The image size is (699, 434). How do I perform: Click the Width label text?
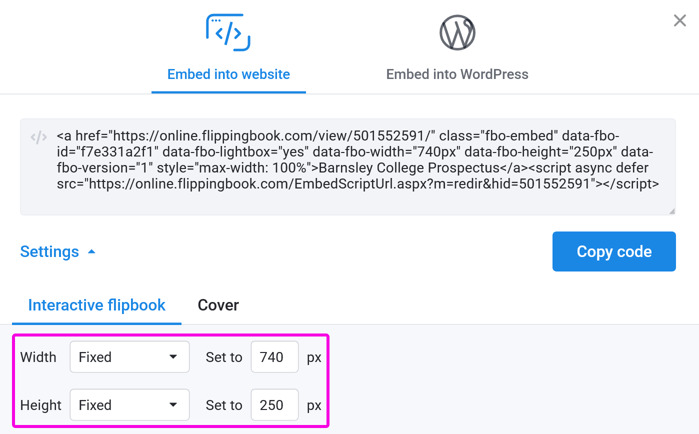[x=38, y=357]
